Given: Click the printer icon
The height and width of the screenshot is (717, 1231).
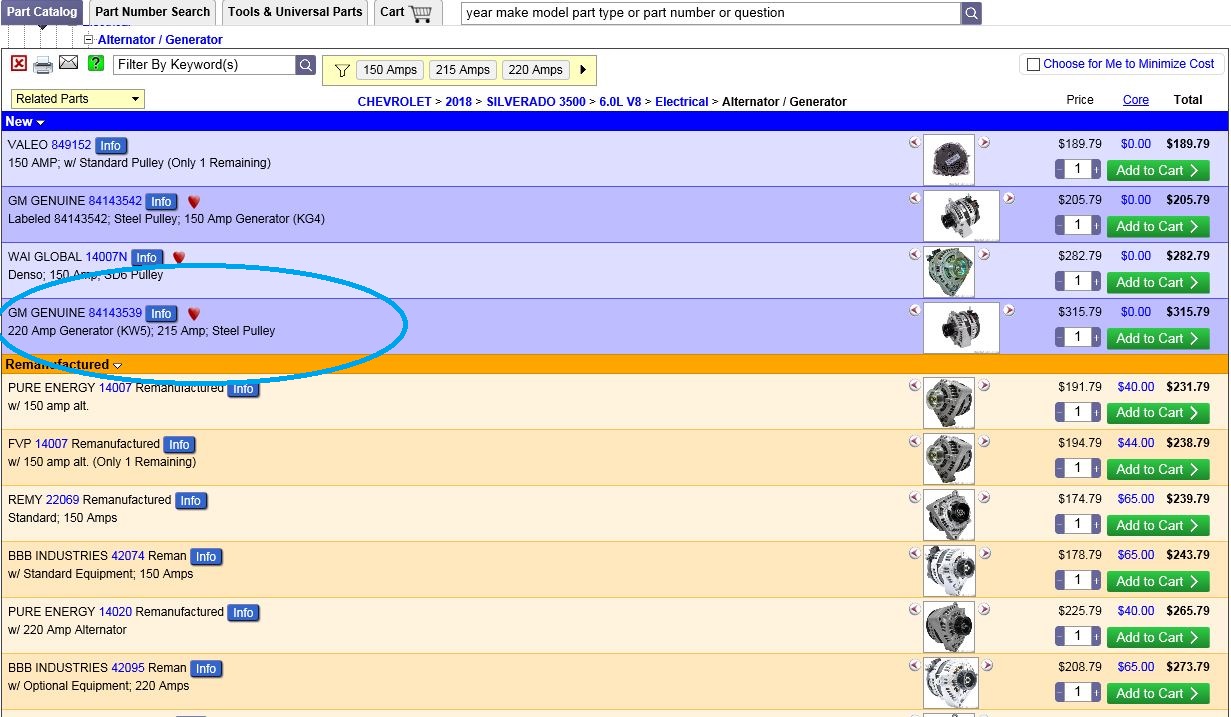Looking at the screenshot, I should (x=43, y=65).
